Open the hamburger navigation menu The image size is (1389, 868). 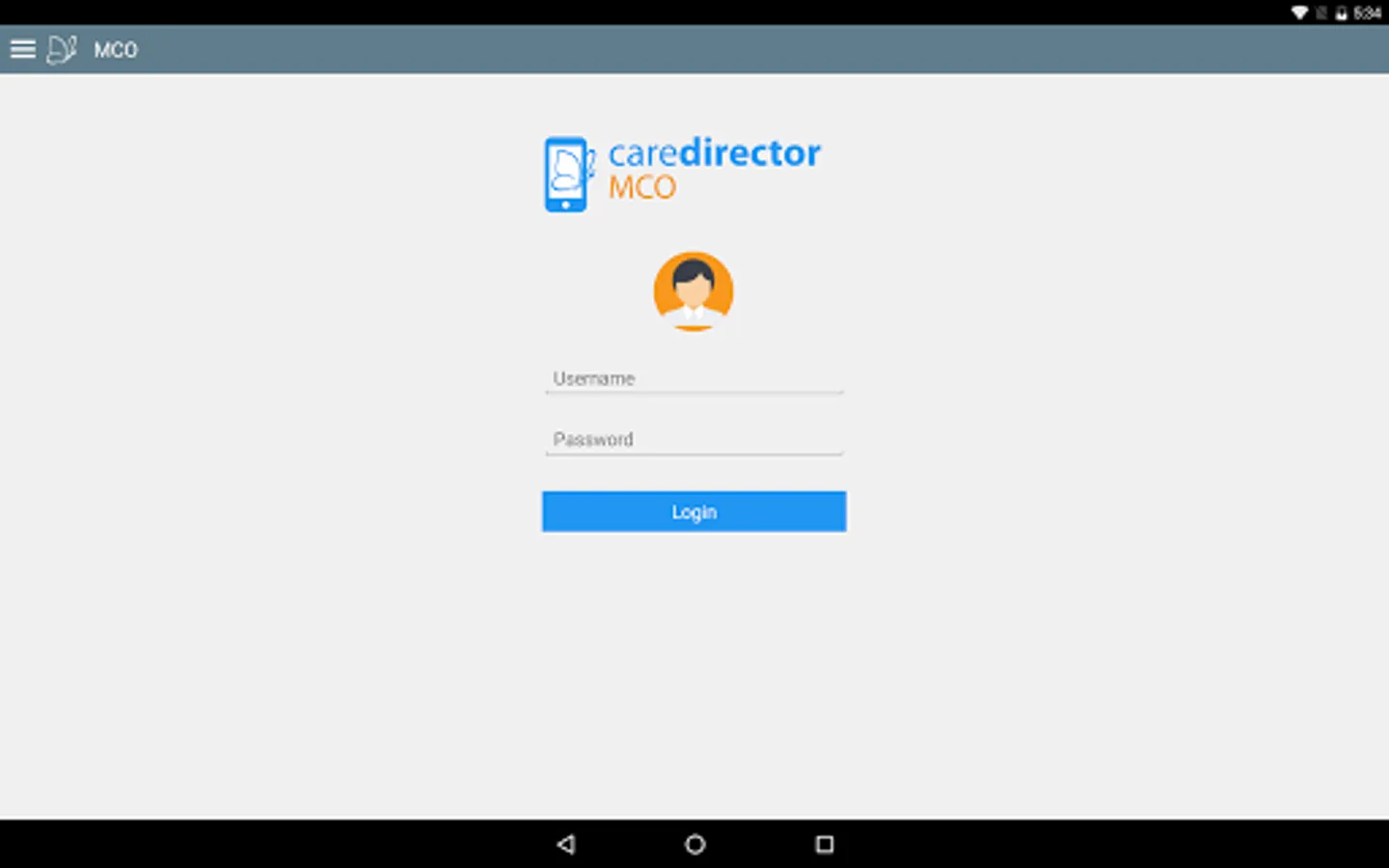[23, 49]
